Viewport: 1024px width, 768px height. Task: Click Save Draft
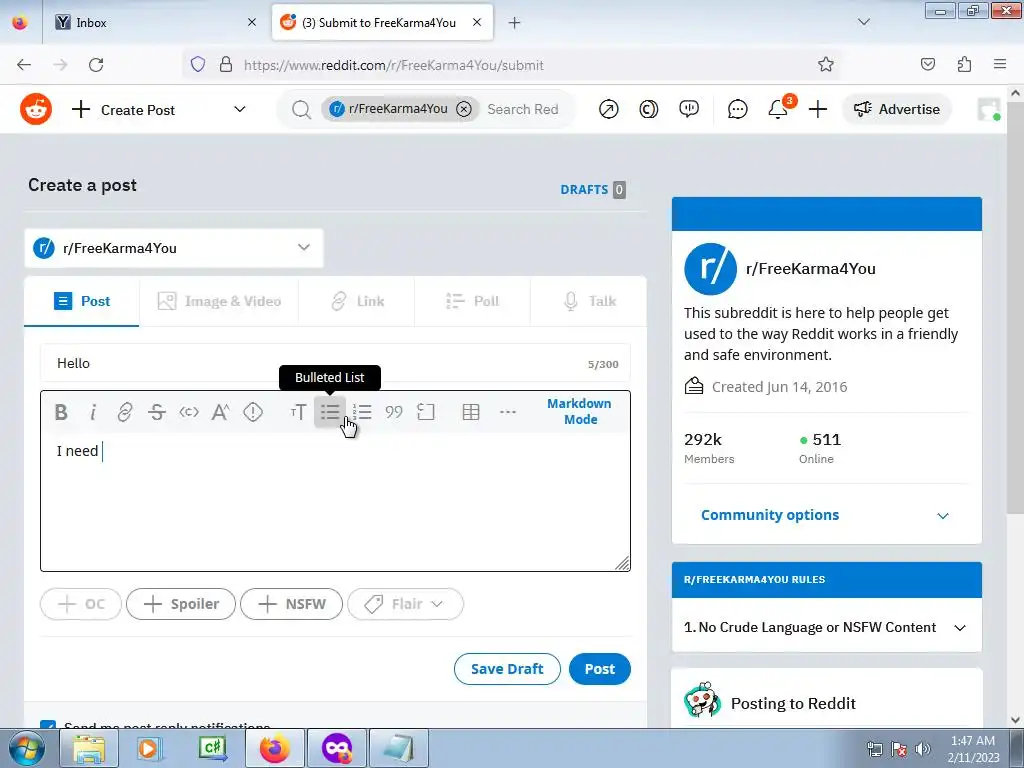[x=507, y=669]
